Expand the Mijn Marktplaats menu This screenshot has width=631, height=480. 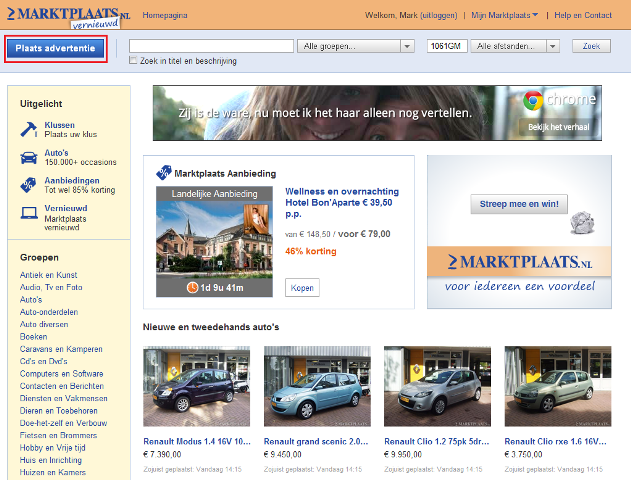tap(505, 15)
